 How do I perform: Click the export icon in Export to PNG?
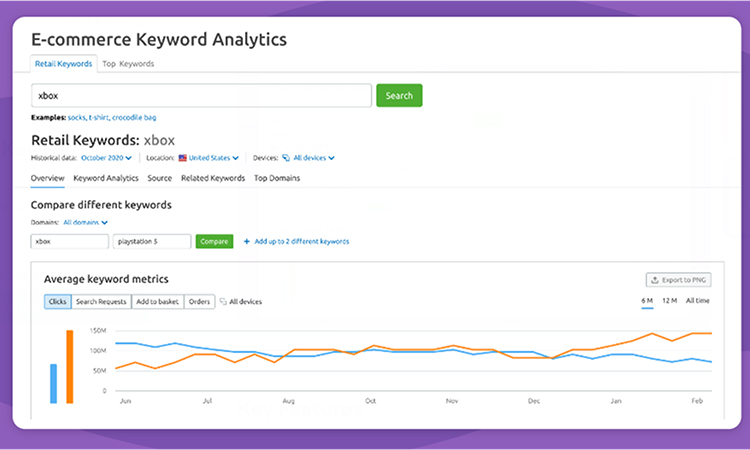point(655,281)
